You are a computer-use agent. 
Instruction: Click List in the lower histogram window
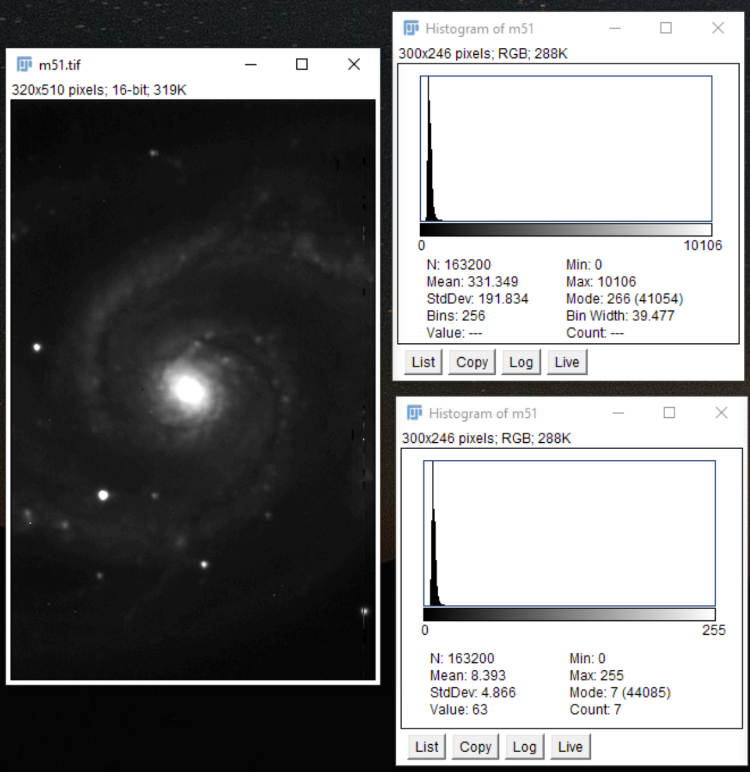(426, 747)
